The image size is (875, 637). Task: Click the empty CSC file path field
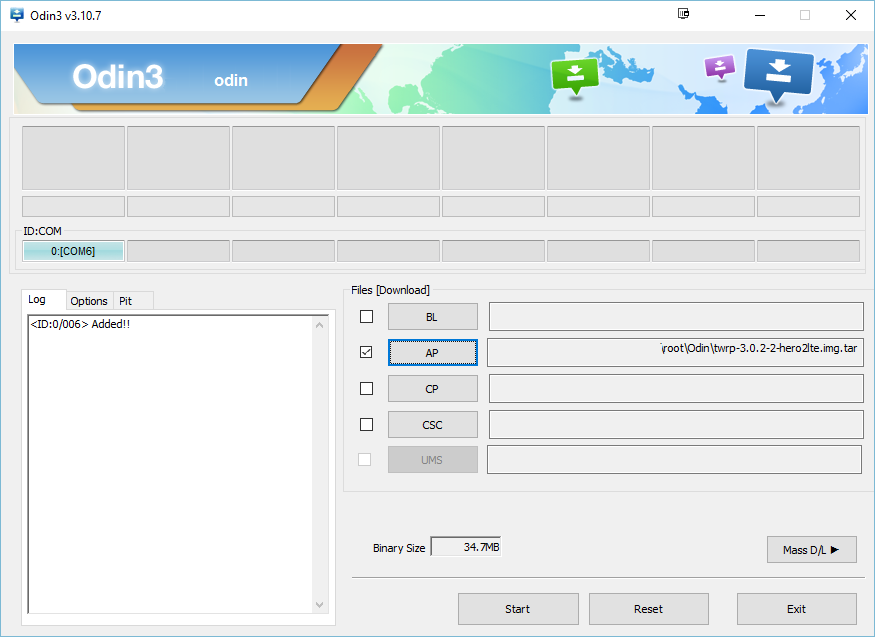pyautogui.click(x=676, y=424)
